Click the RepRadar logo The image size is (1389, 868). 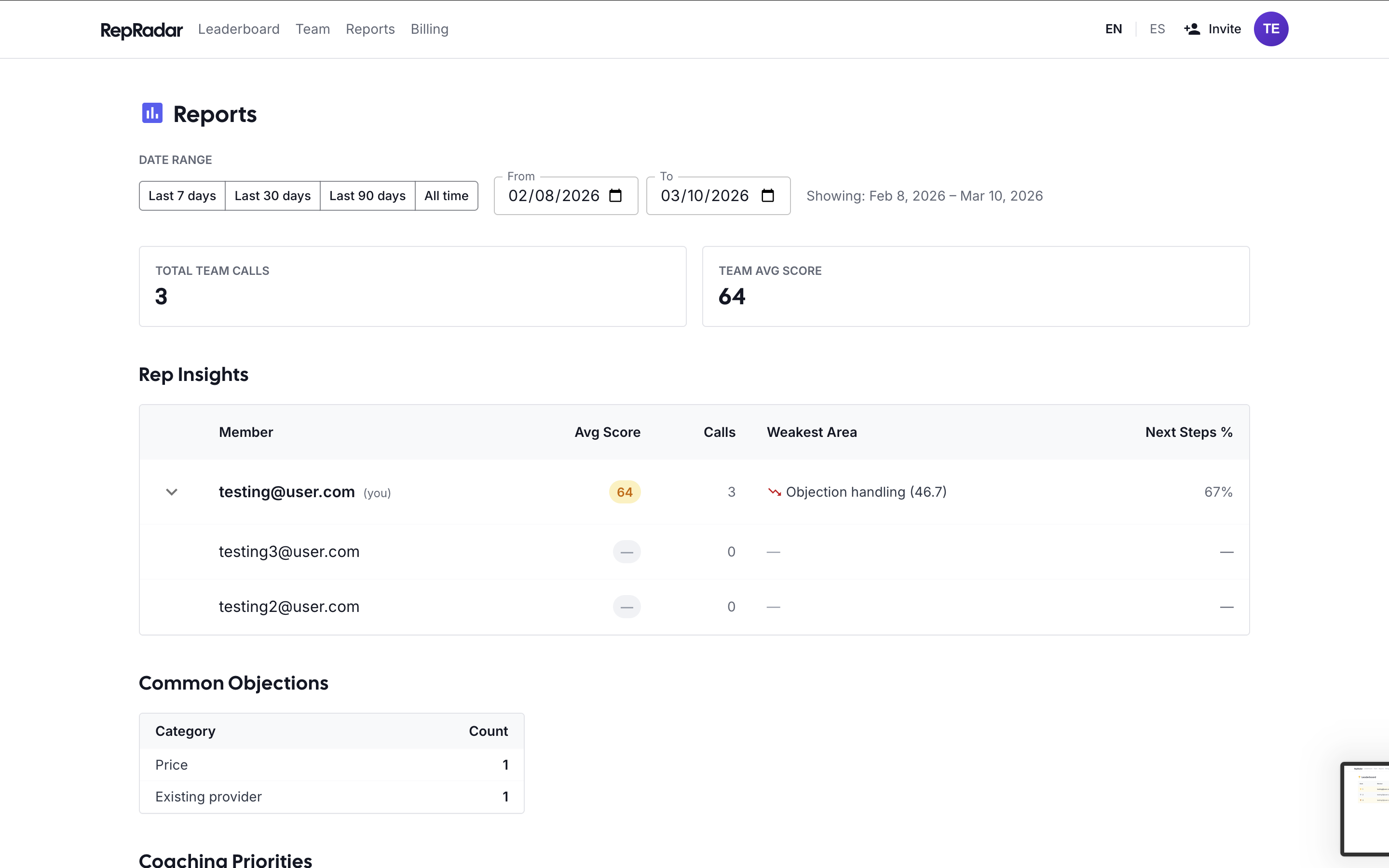tap(141, 29)
